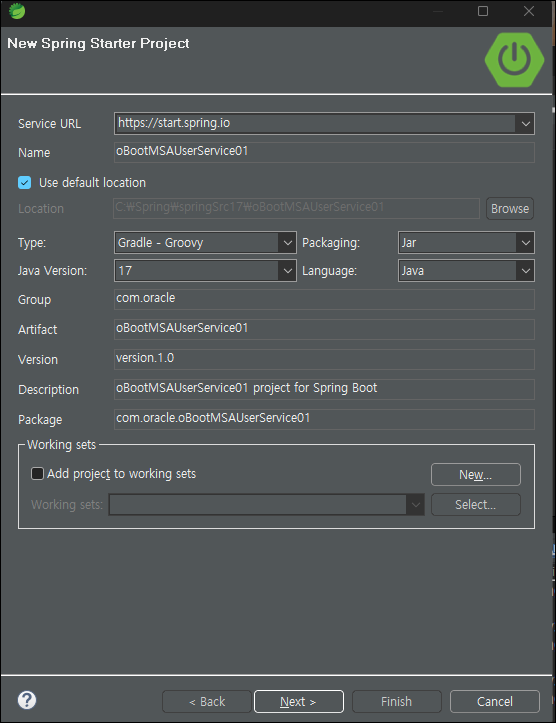This screenshot has width=556, height=723.
Task: Click the Artifact input field
Action: 324,329
